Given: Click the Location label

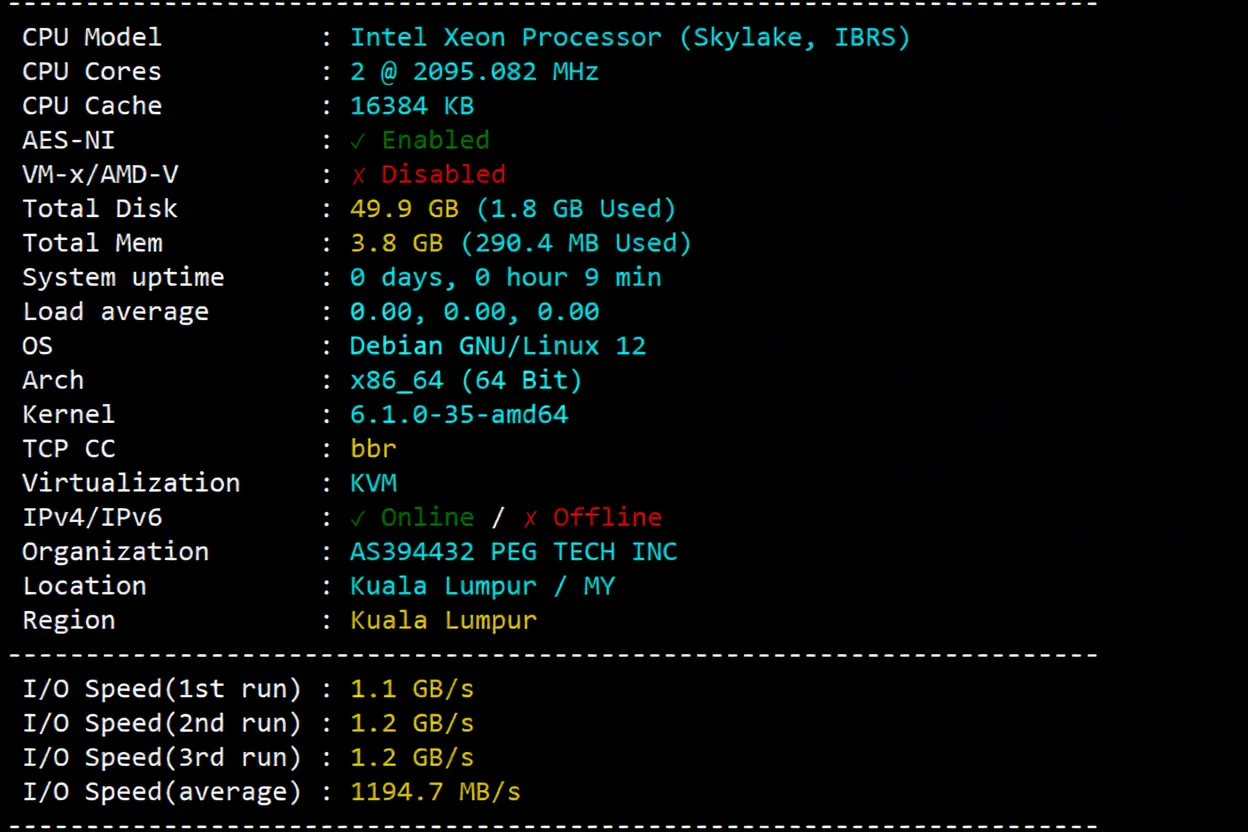Looking at the screenshot, I should tap(84, 586).
